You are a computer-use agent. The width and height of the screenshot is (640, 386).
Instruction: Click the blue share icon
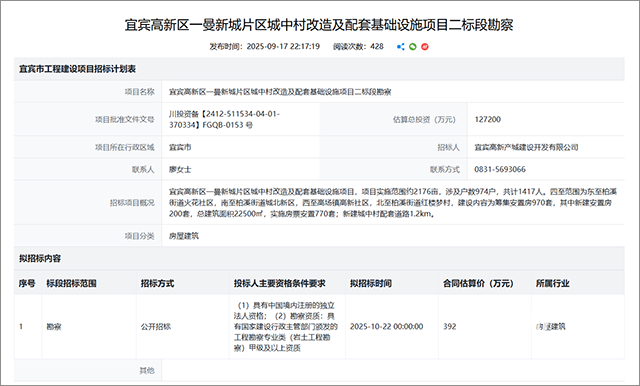(x=400, y=47)
